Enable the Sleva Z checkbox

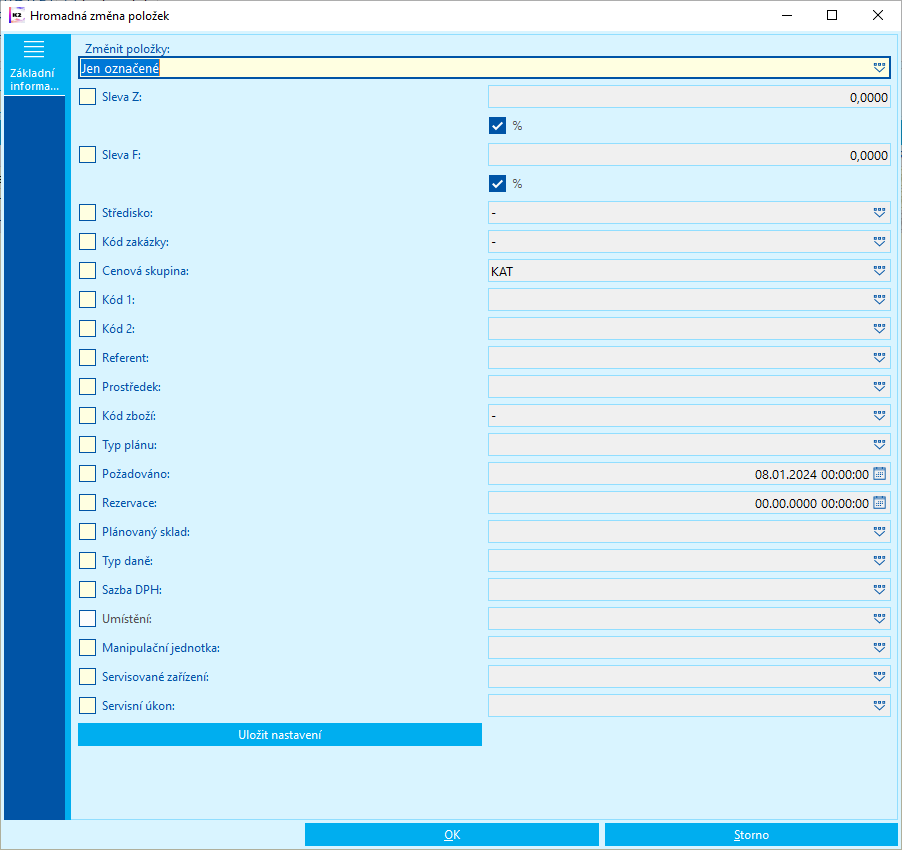coord(87,97)
